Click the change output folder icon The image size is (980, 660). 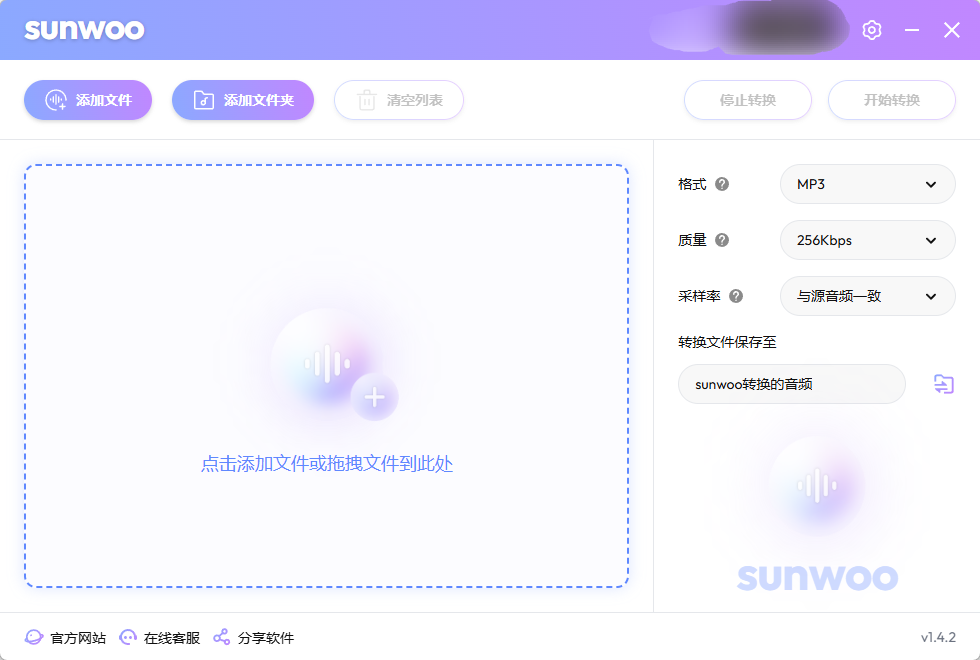point(944,384)
